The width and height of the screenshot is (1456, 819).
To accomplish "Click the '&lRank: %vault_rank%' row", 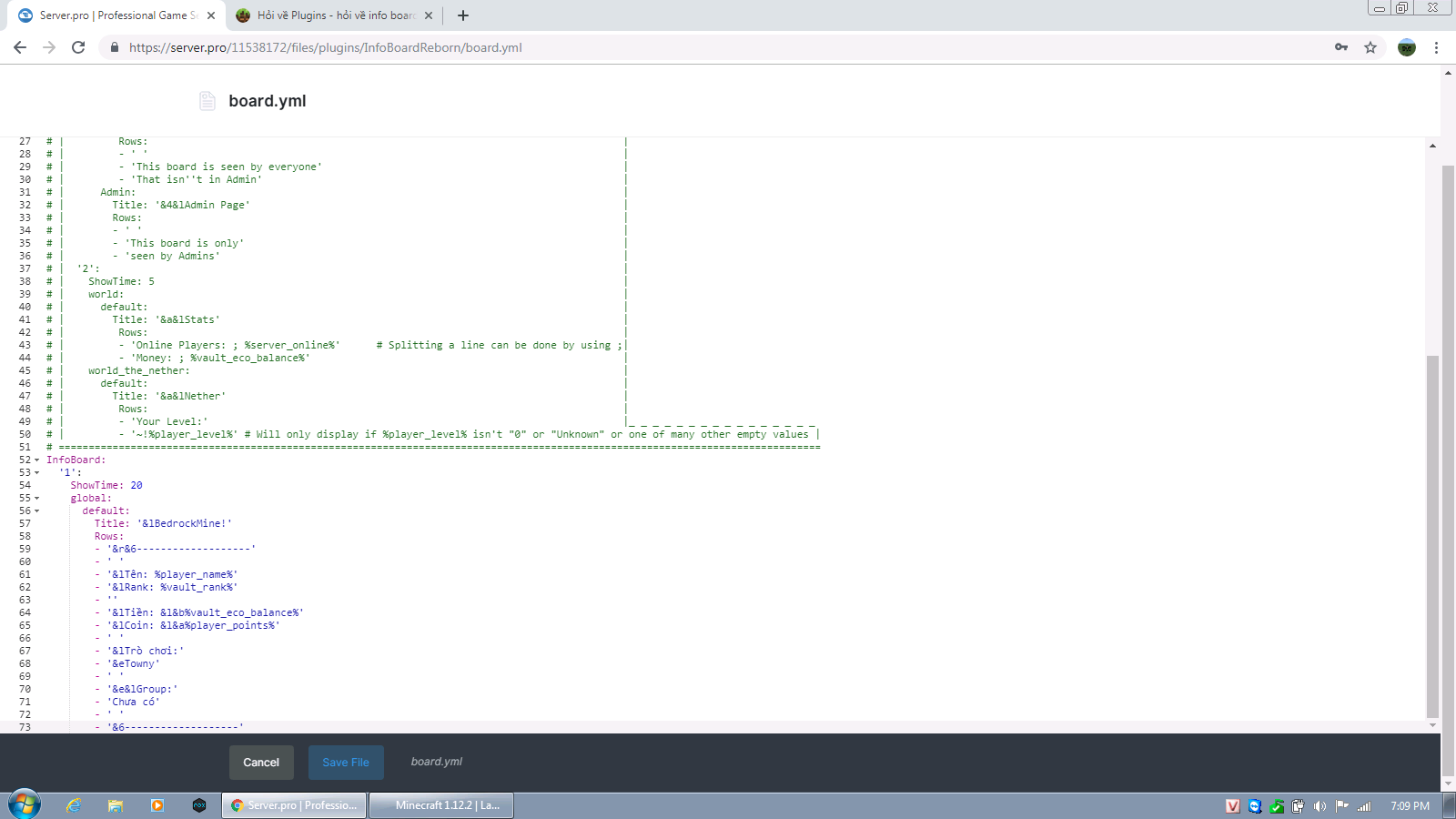I will point(167,588).
